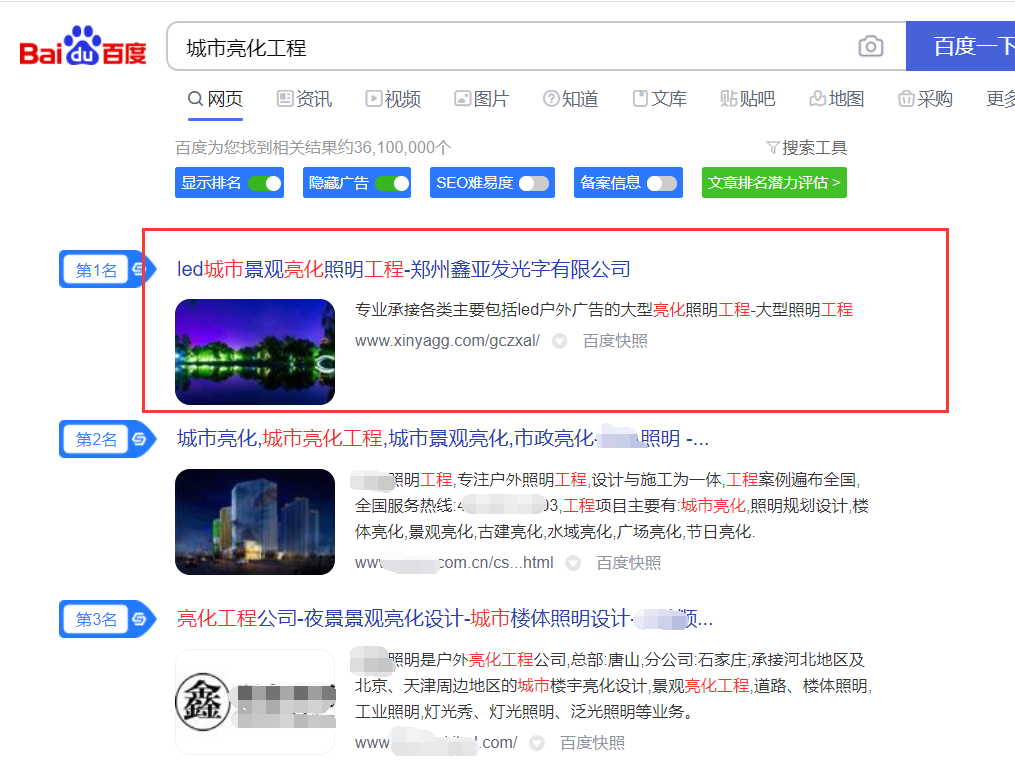Open the 更多 tab menu

coord(1000,99)
